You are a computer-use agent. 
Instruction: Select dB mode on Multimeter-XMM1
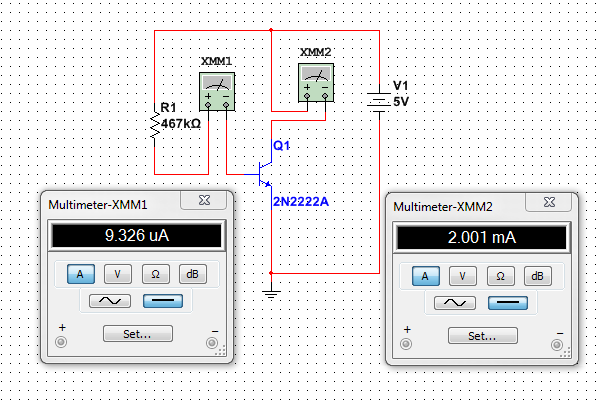190,274
